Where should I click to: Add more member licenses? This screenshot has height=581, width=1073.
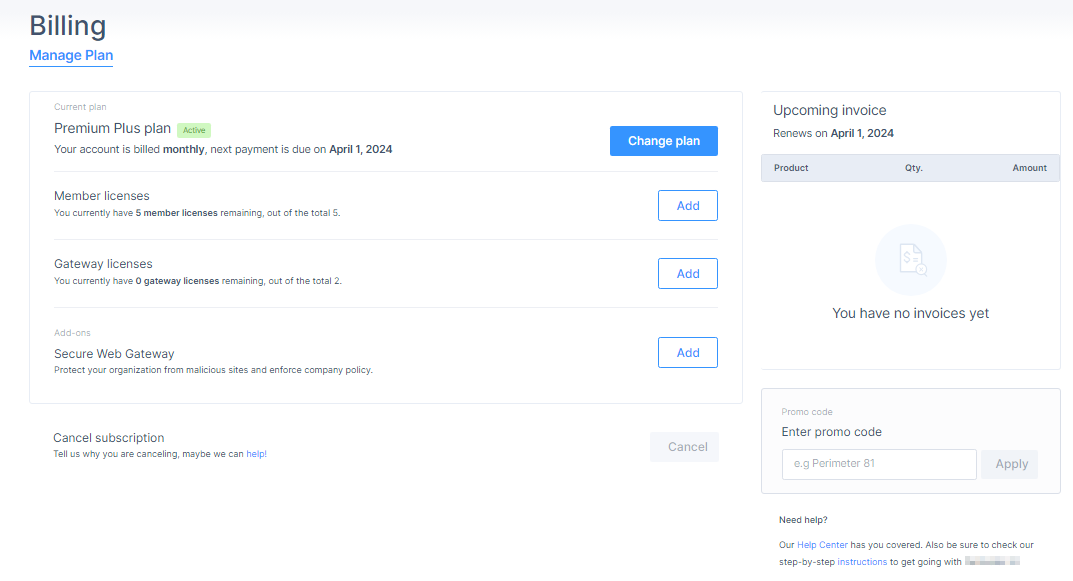tap(687, 205)
